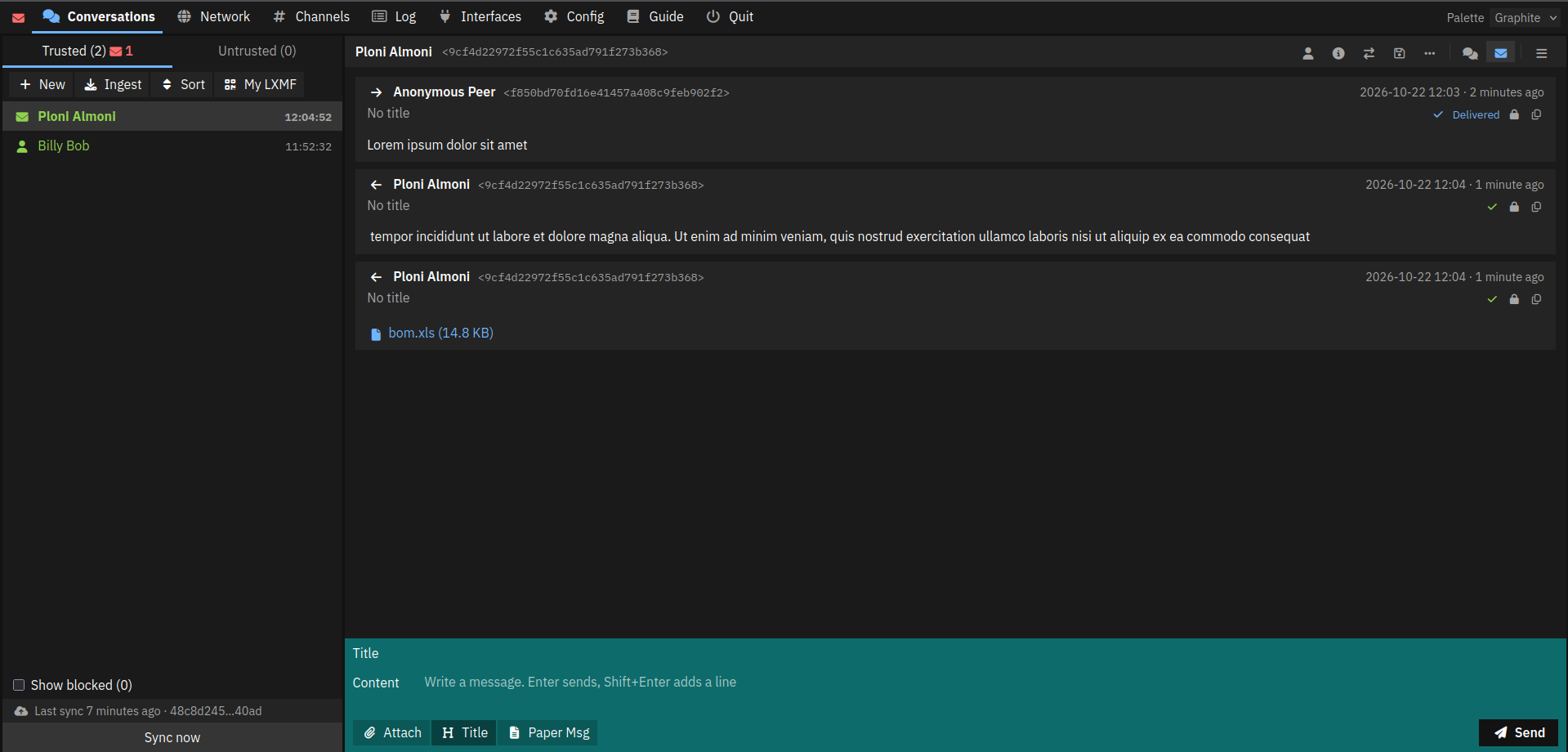Screen dimensions: 1568x752
Task: Open the hamburger menu at top right
Action: (1542, 53)
